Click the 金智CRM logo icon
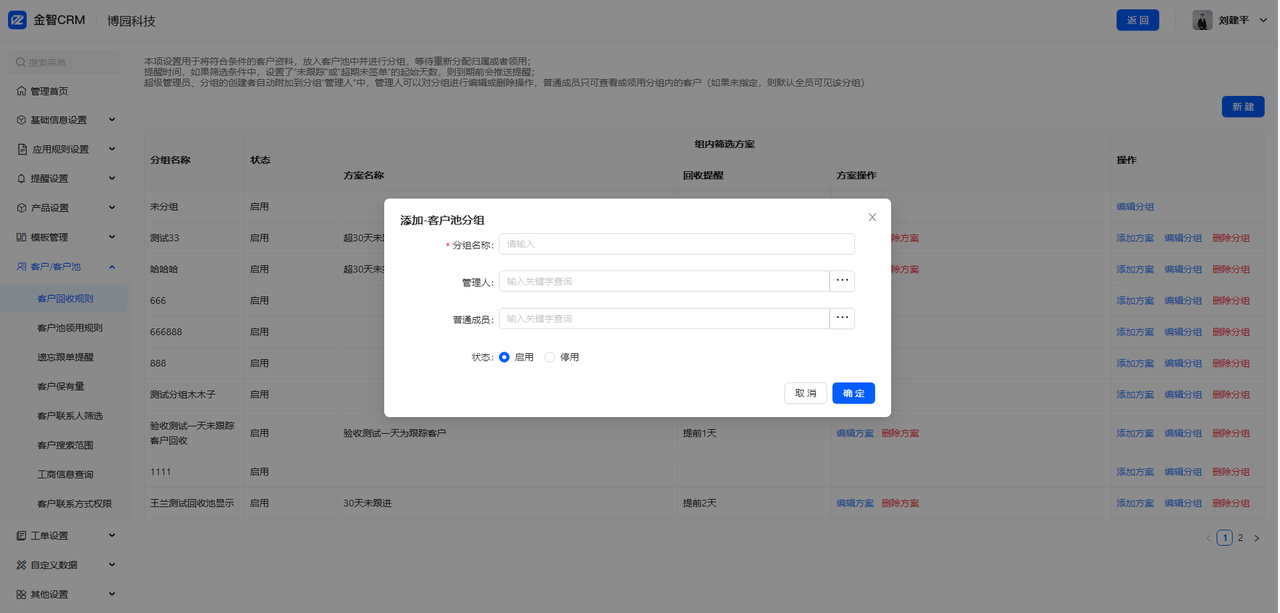1280x613 pixels. click(17, 20)
